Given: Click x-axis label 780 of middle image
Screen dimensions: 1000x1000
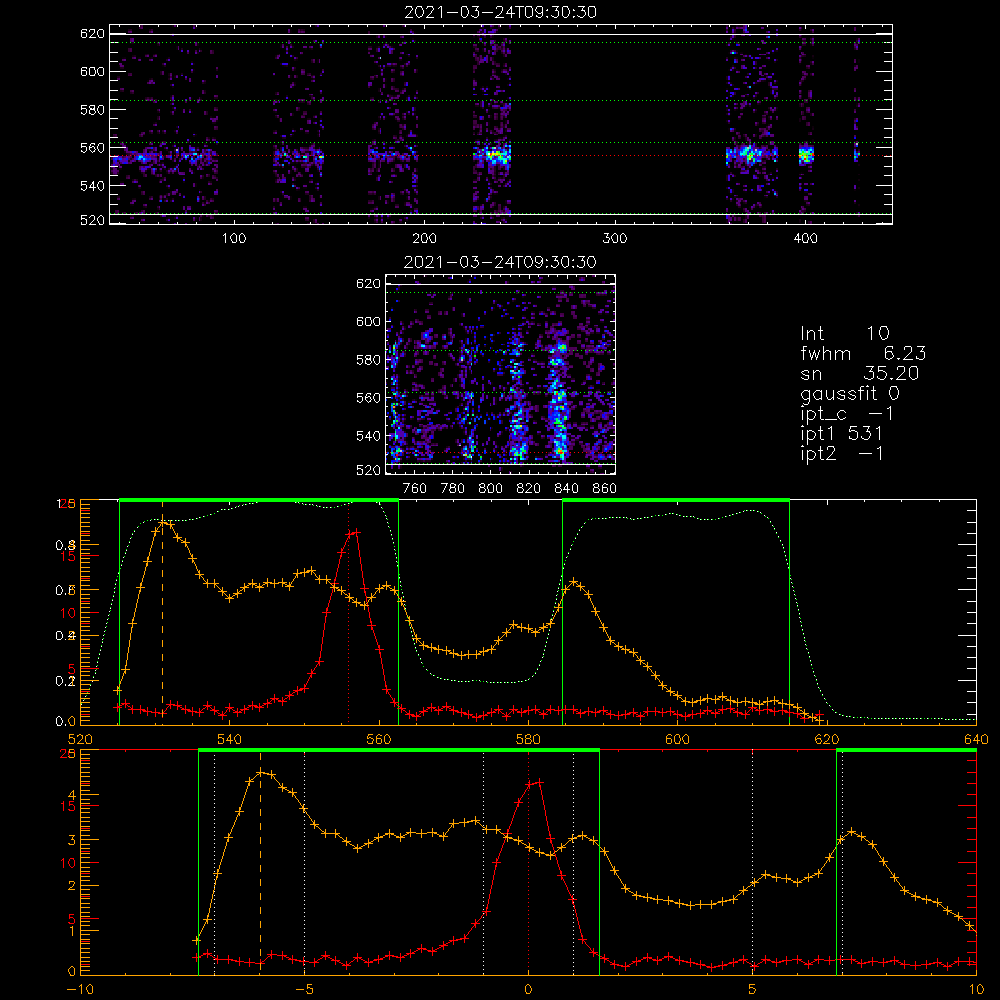Looking at the screenshot, I should click(453, 489).
